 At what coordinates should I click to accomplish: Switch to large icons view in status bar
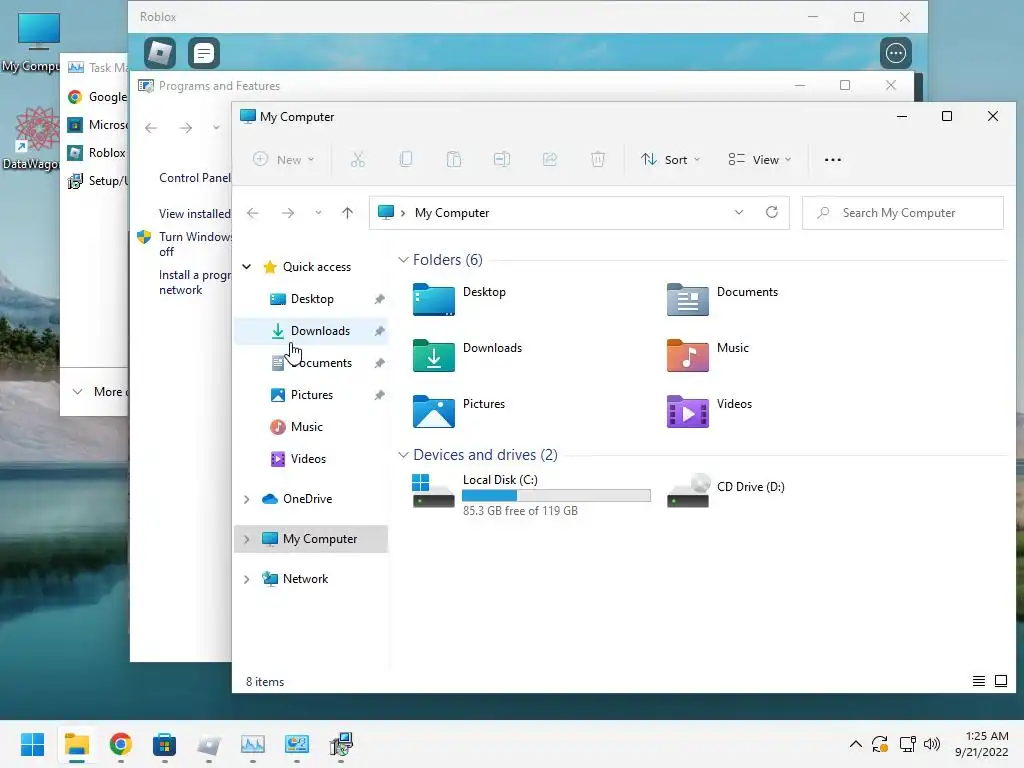coord(1000,681)
